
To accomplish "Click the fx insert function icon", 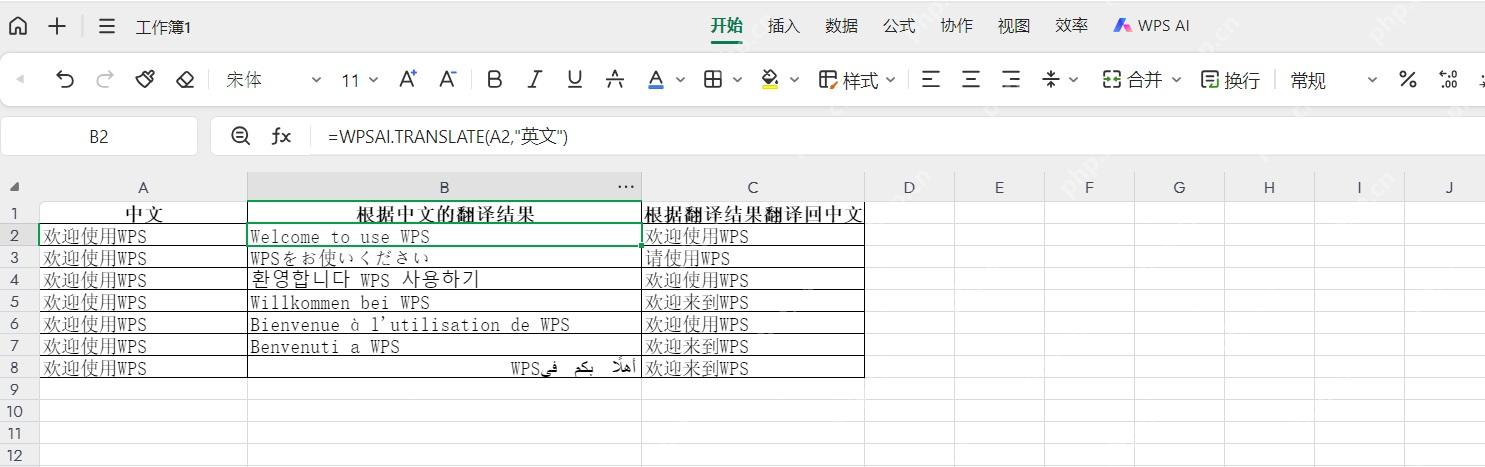I will tap(281, 136).
